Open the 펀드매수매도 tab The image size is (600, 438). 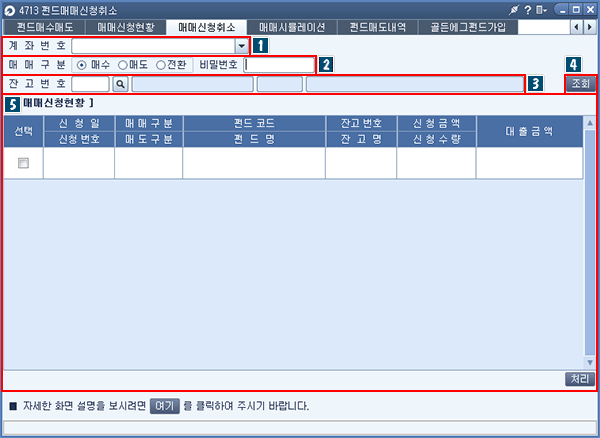pos(45,28)
